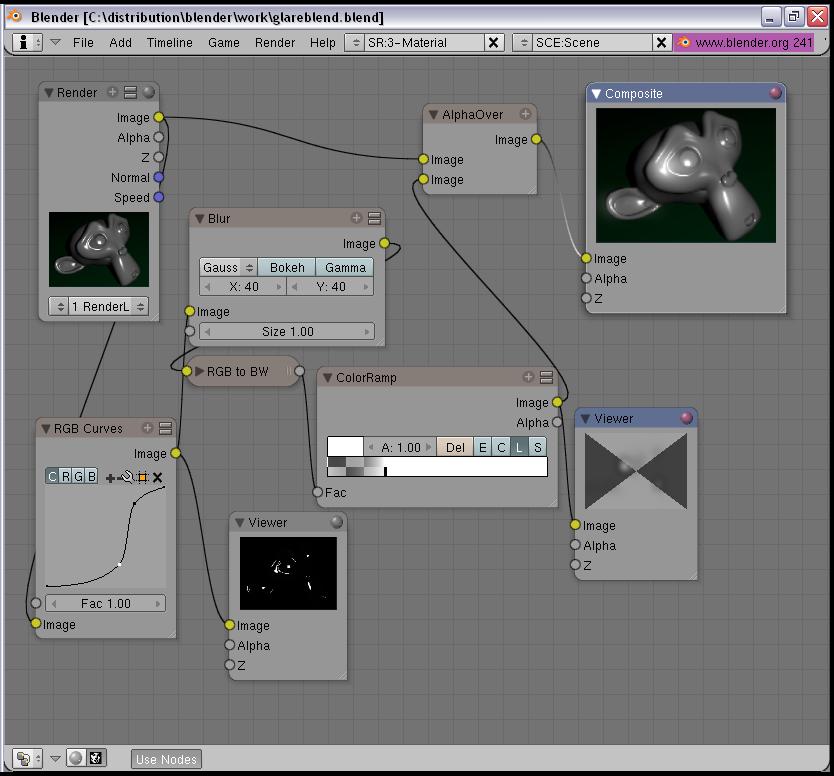Delete the SCE:Scene with X button
Screen dimensions: 834x776
tap(661, 43)
